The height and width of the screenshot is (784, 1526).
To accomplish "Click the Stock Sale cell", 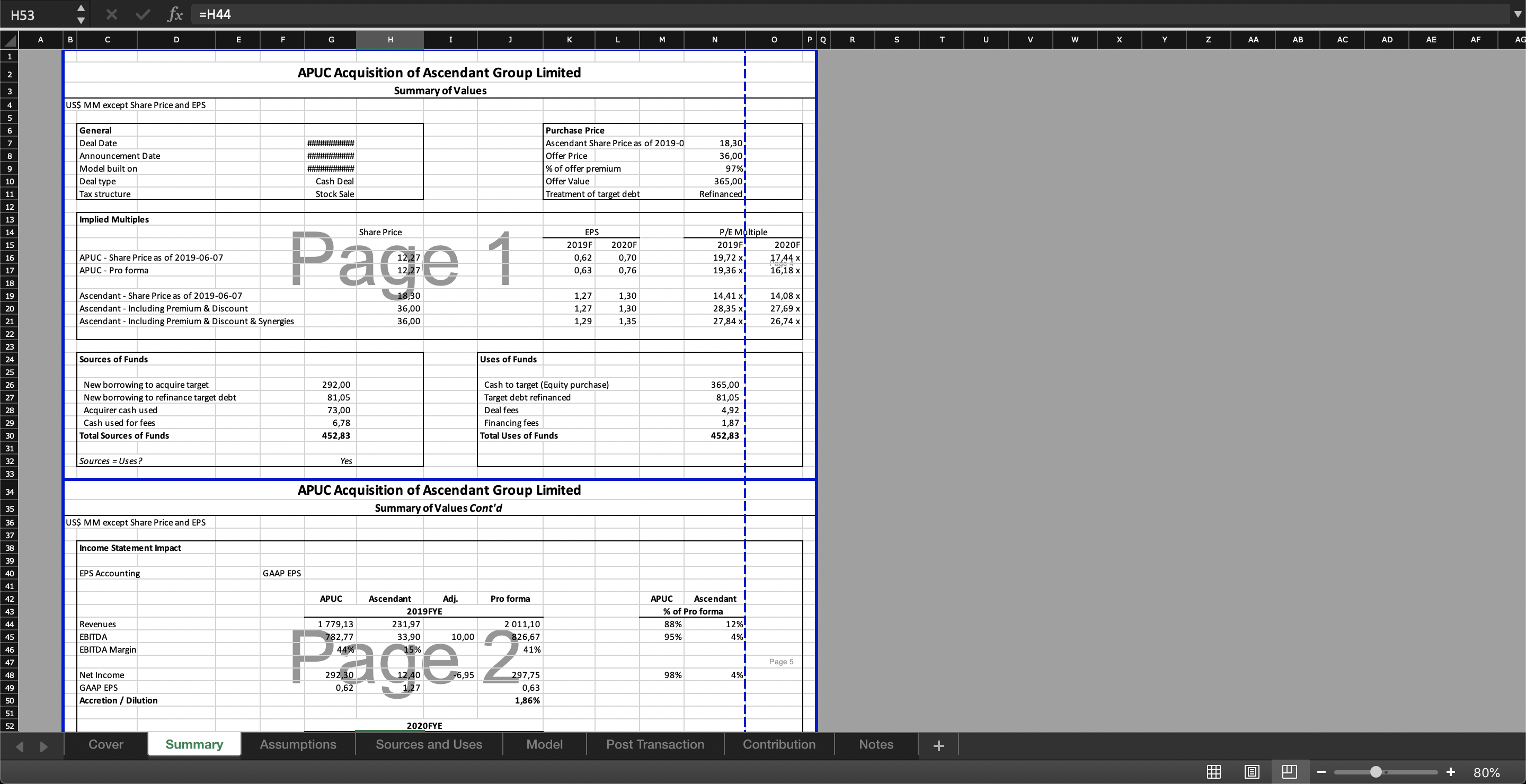I will pyautogui.click(x=331, y=194).
